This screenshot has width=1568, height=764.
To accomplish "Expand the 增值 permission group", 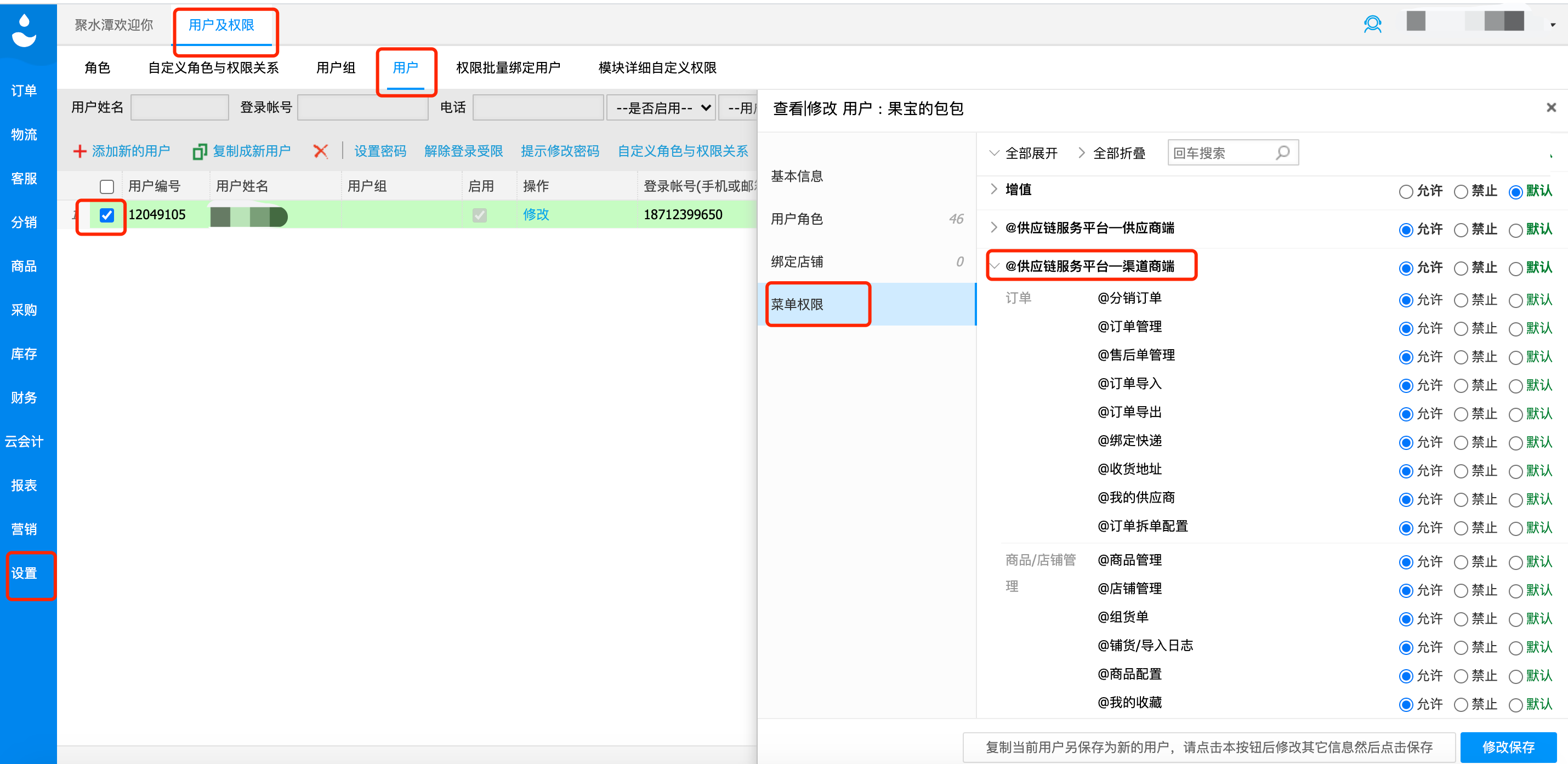I will (x=994, y=189).
